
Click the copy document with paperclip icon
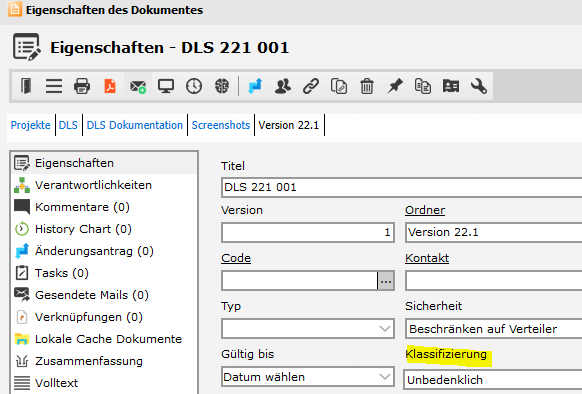tap(339, 86)
